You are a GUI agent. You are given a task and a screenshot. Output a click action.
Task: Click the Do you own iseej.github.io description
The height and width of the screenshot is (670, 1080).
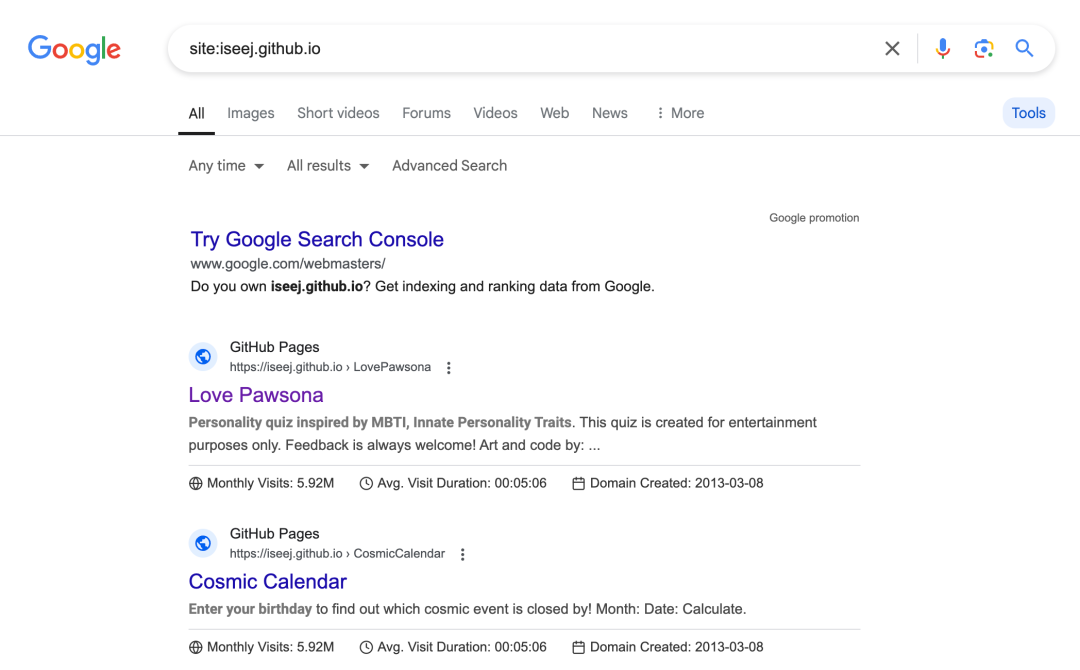coord(422,286)
